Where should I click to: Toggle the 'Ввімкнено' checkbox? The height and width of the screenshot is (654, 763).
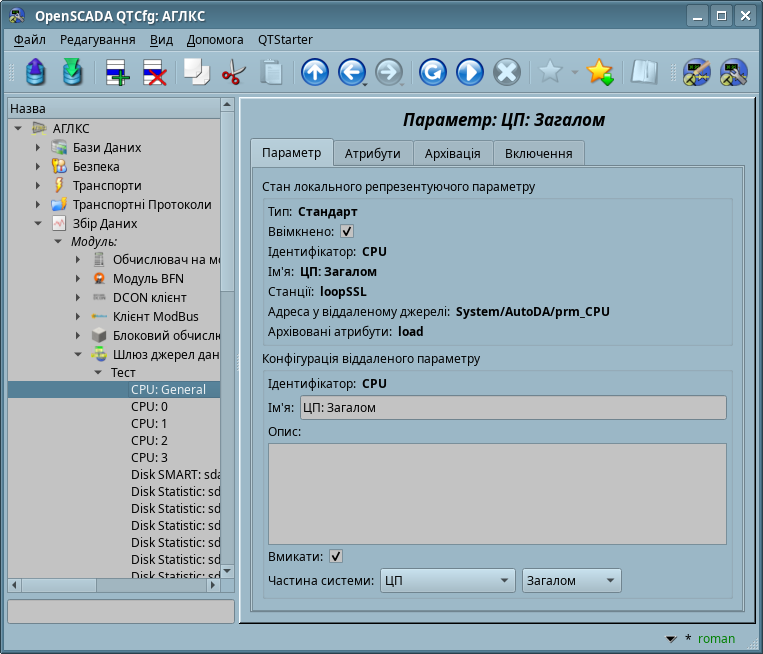click(347, 231)
